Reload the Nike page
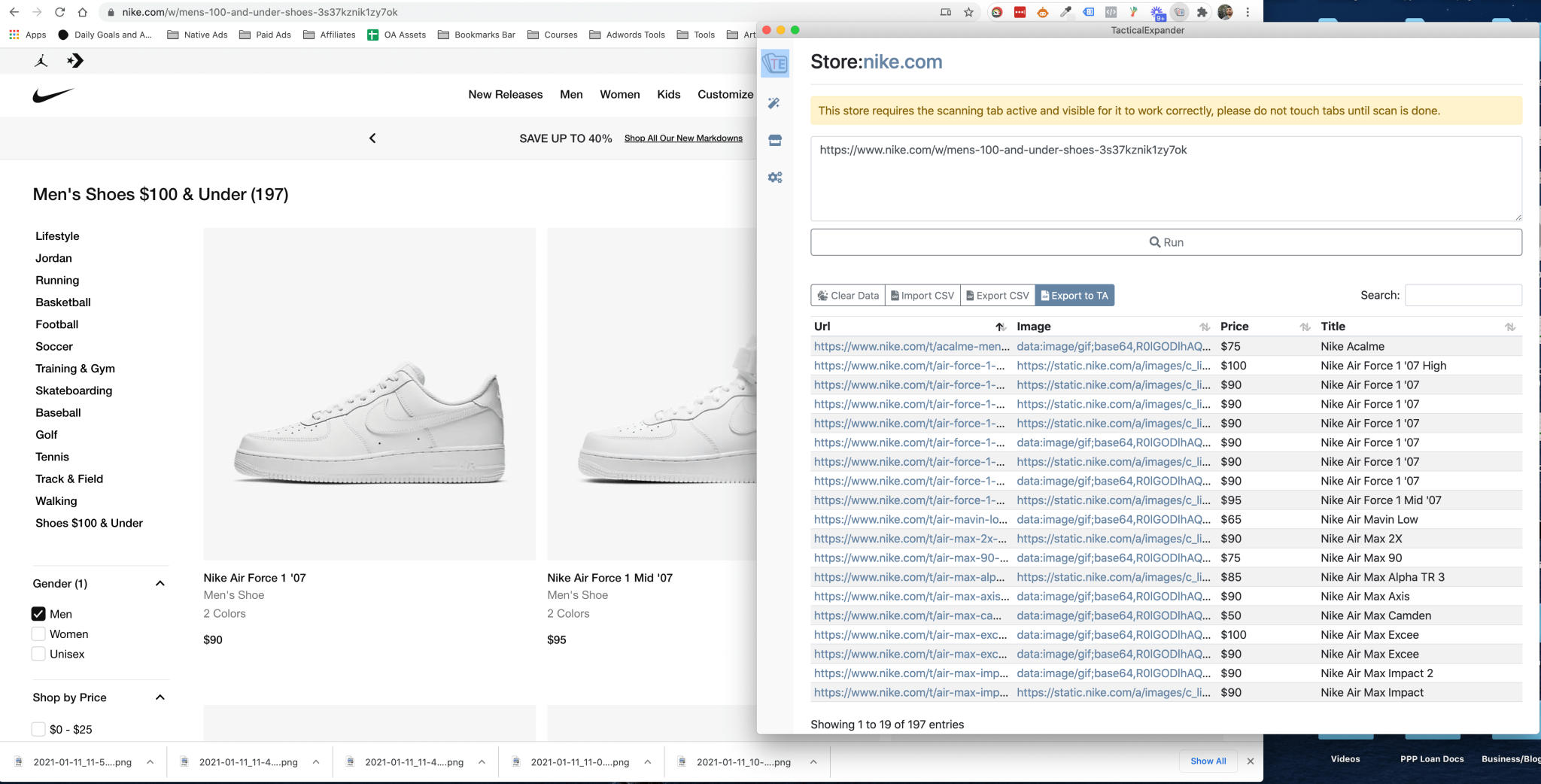The image size is (1541, 784). coord(59,12)
